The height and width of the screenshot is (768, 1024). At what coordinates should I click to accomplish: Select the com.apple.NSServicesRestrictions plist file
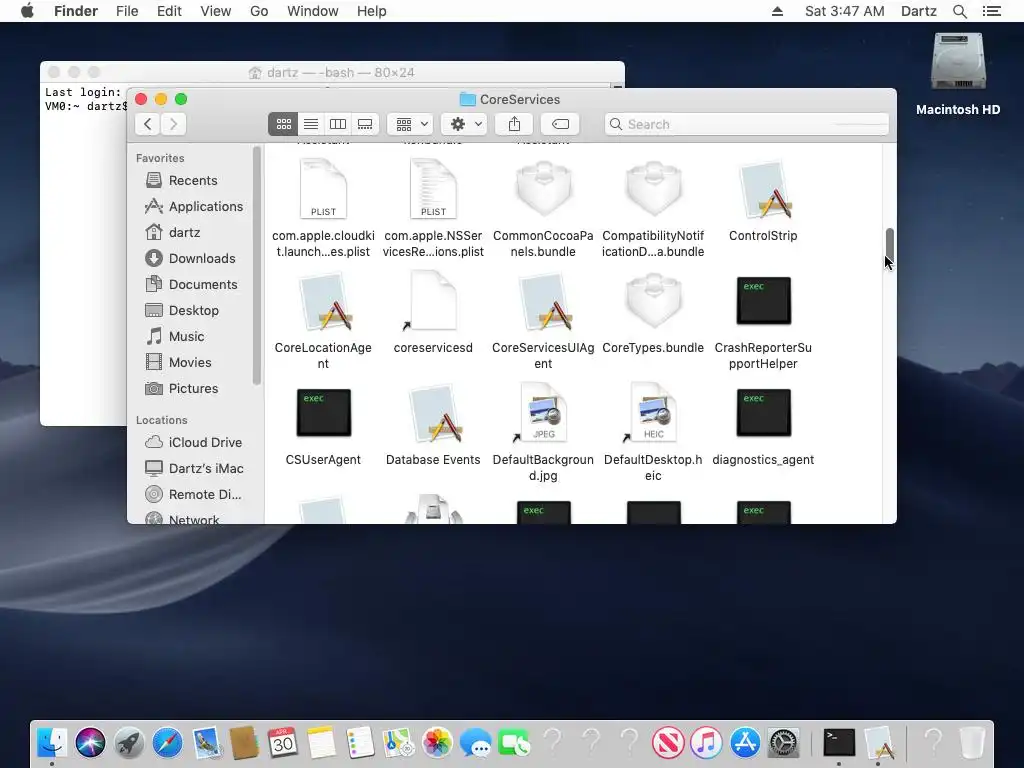[x=433, y=209]
